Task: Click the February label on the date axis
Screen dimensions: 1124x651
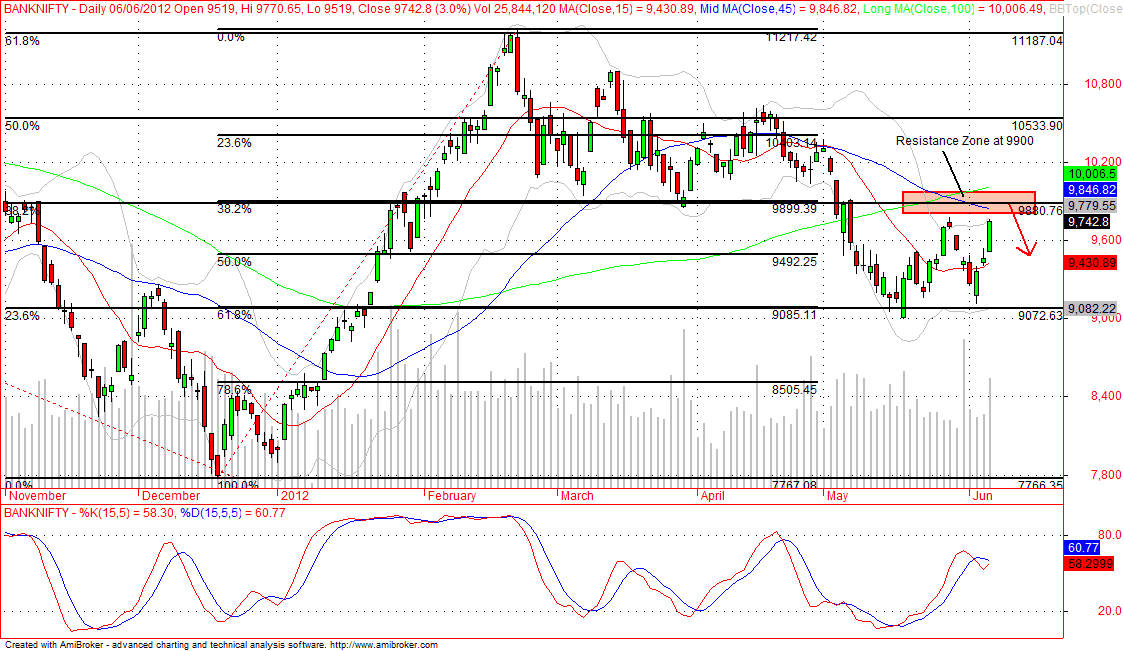Action: (452, 495)
